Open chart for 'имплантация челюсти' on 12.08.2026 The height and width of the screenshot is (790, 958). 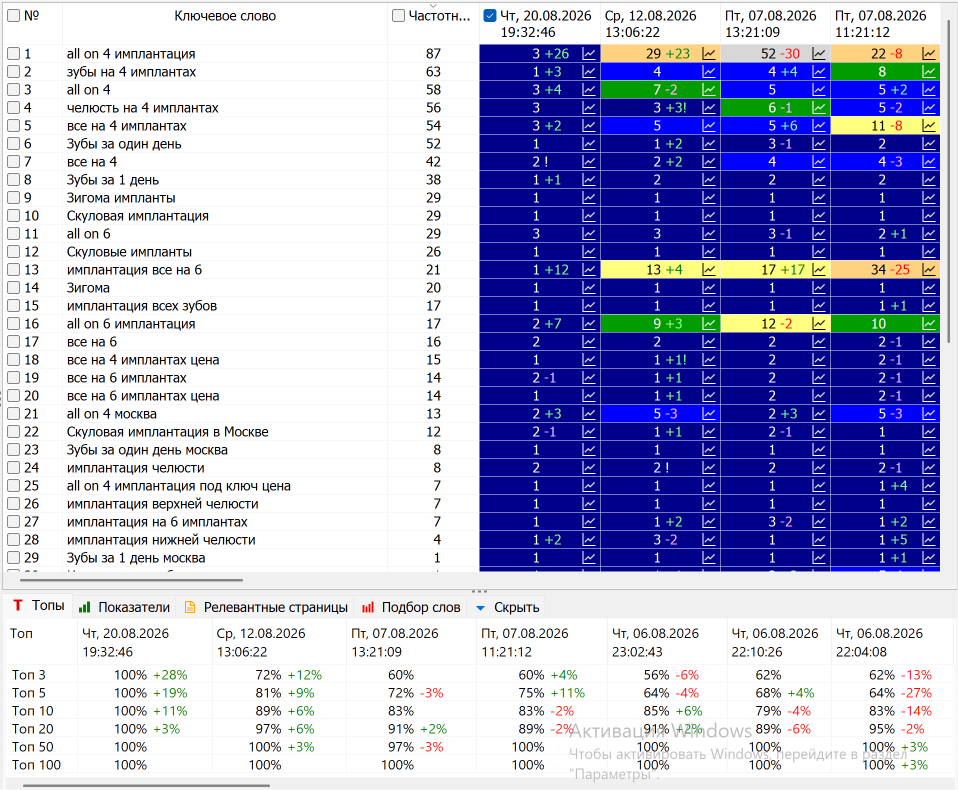click(x=709, y=468)
